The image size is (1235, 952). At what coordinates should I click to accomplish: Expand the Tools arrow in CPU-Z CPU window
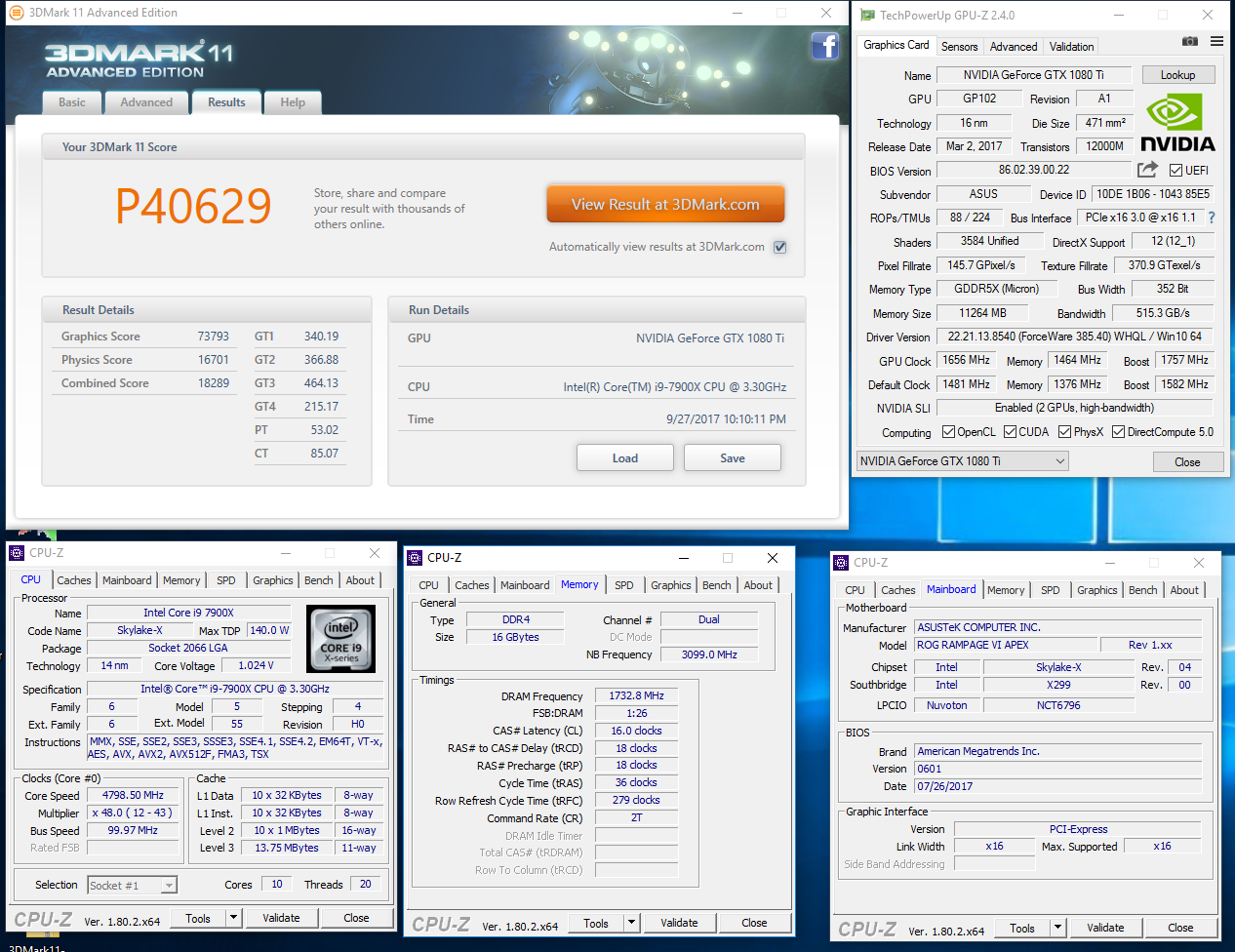pyautogui.click(x=233, y=918)
